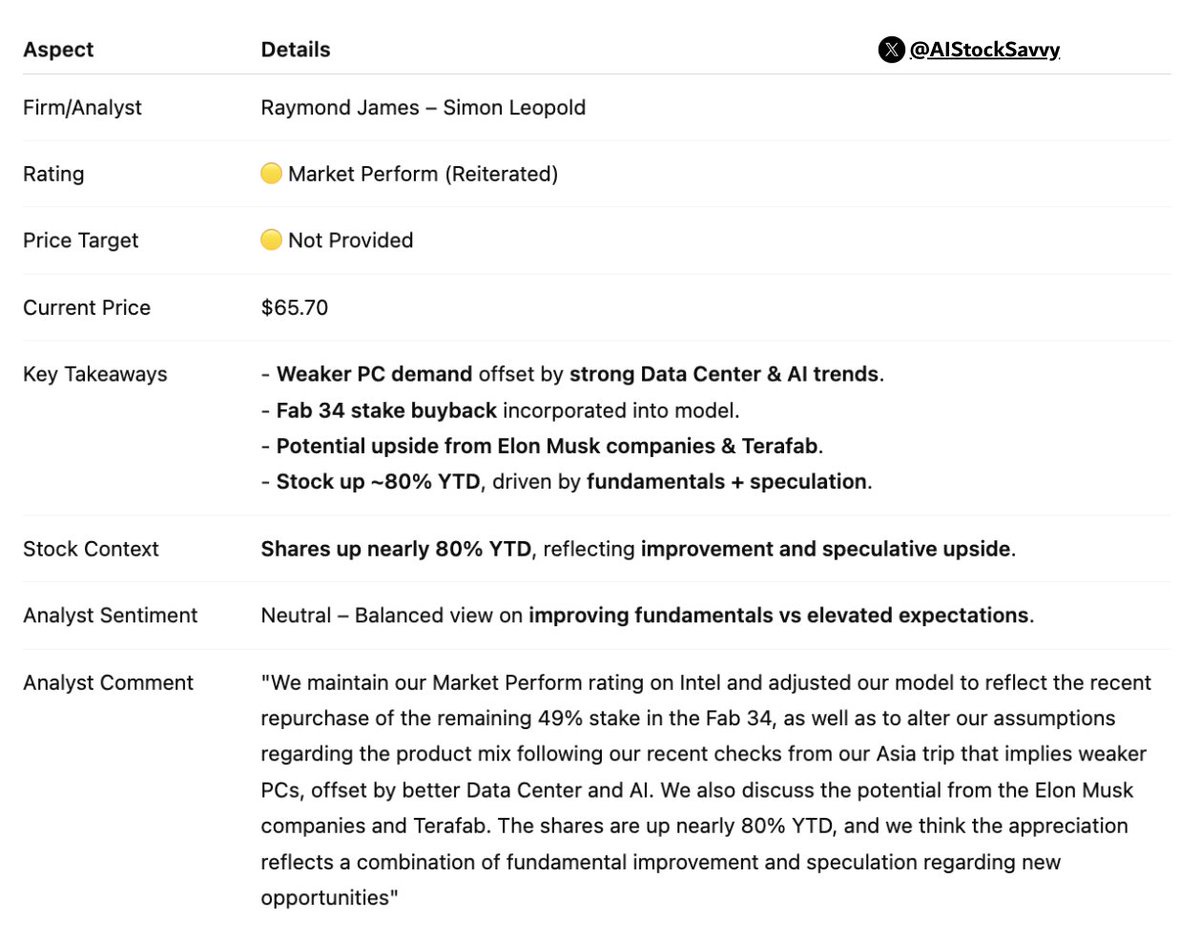Click the yellow circle beside Not Provided

tap(271, 240)
